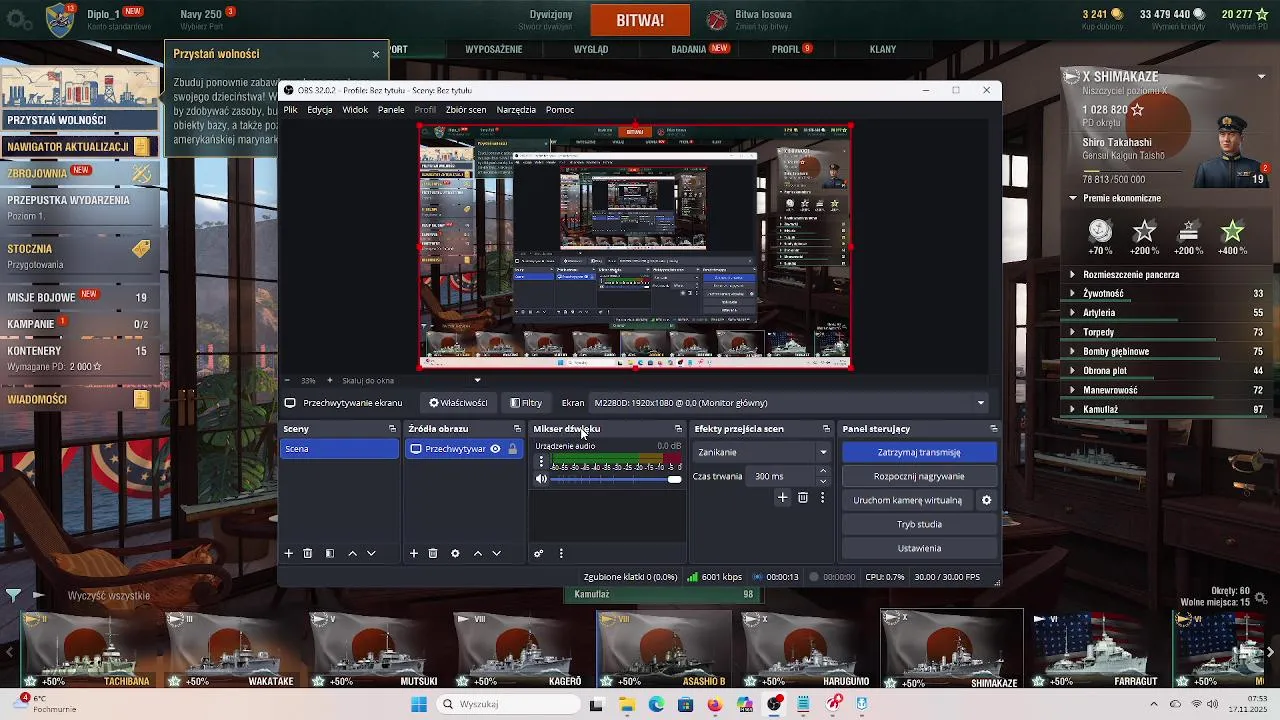Switch to WYPOSAŻENIE tab in game

(494, 49)
